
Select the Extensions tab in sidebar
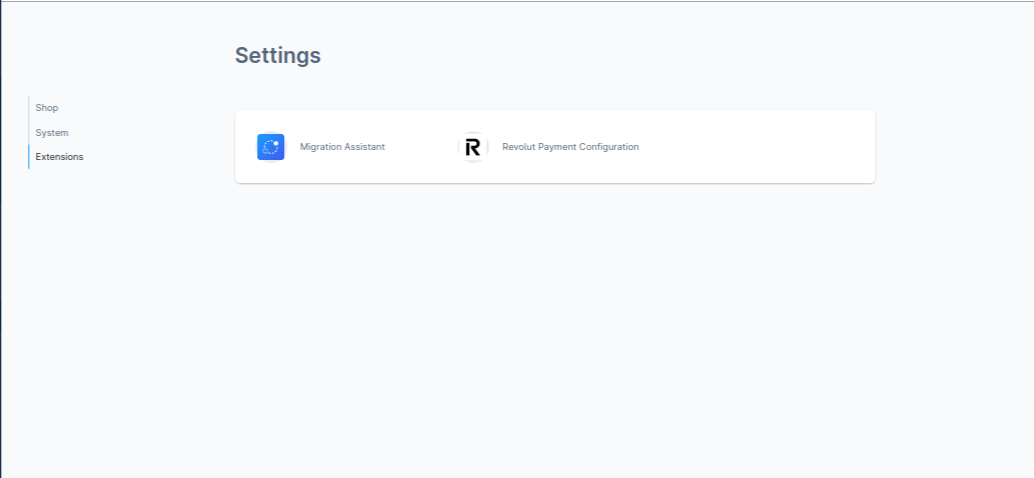(x=59, y=157)
